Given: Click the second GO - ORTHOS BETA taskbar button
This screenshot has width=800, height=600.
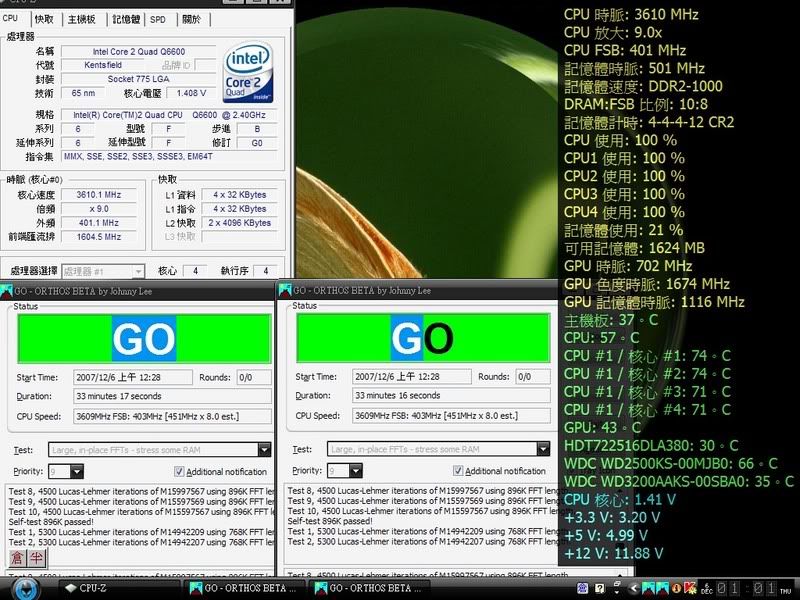Looking at the screenshot, I should (369, 588).
